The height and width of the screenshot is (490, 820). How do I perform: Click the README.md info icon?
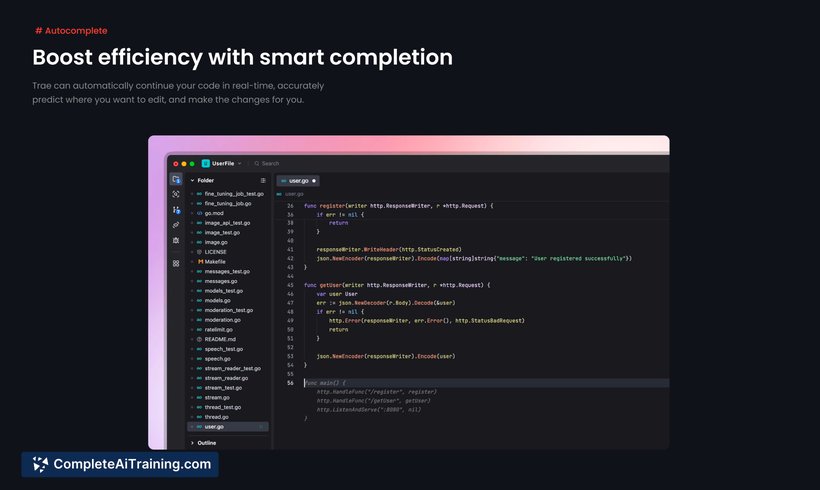[x=199, y=339]
